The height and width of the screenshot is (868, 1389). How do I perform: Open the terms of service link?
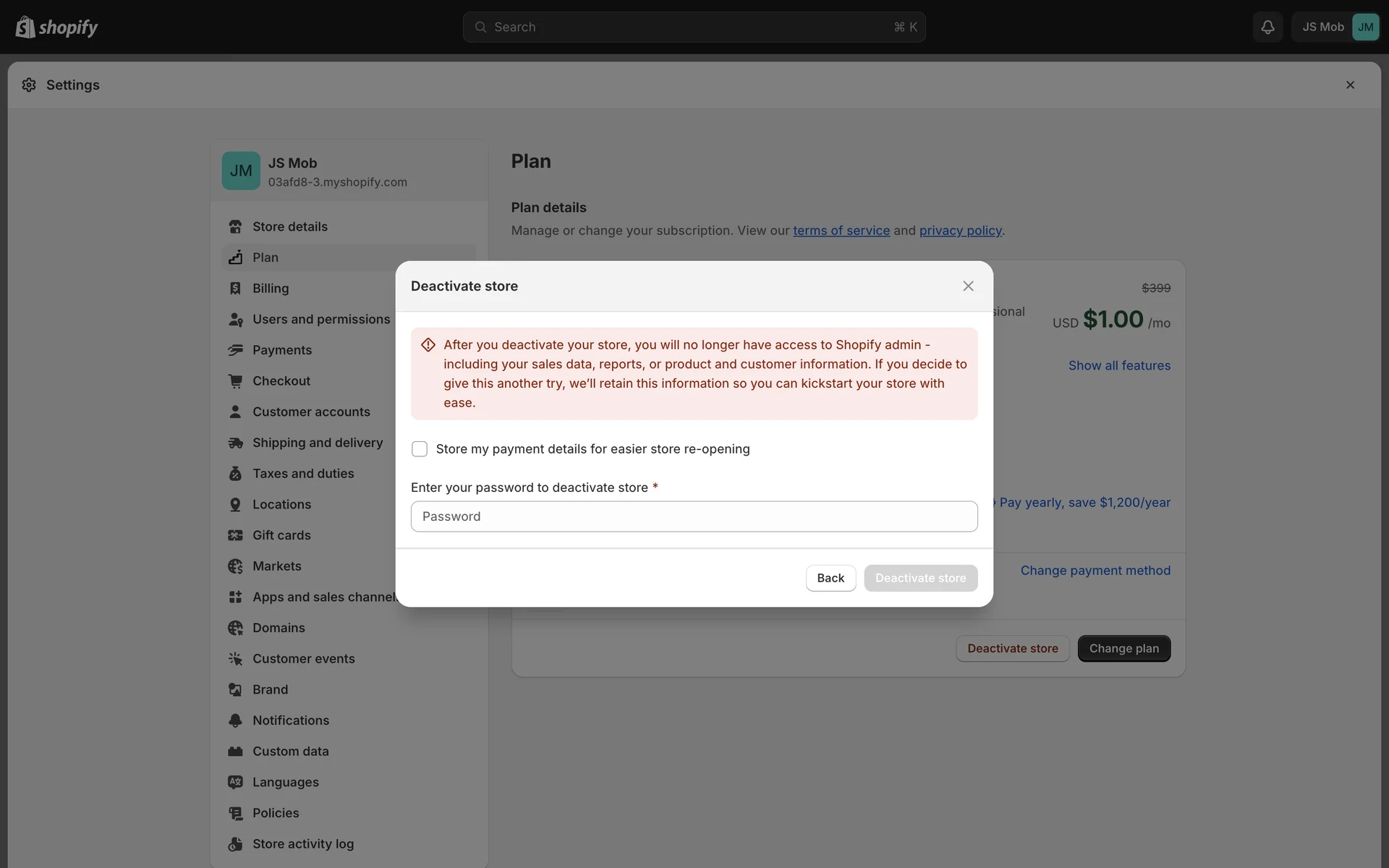tap(841, 231)
